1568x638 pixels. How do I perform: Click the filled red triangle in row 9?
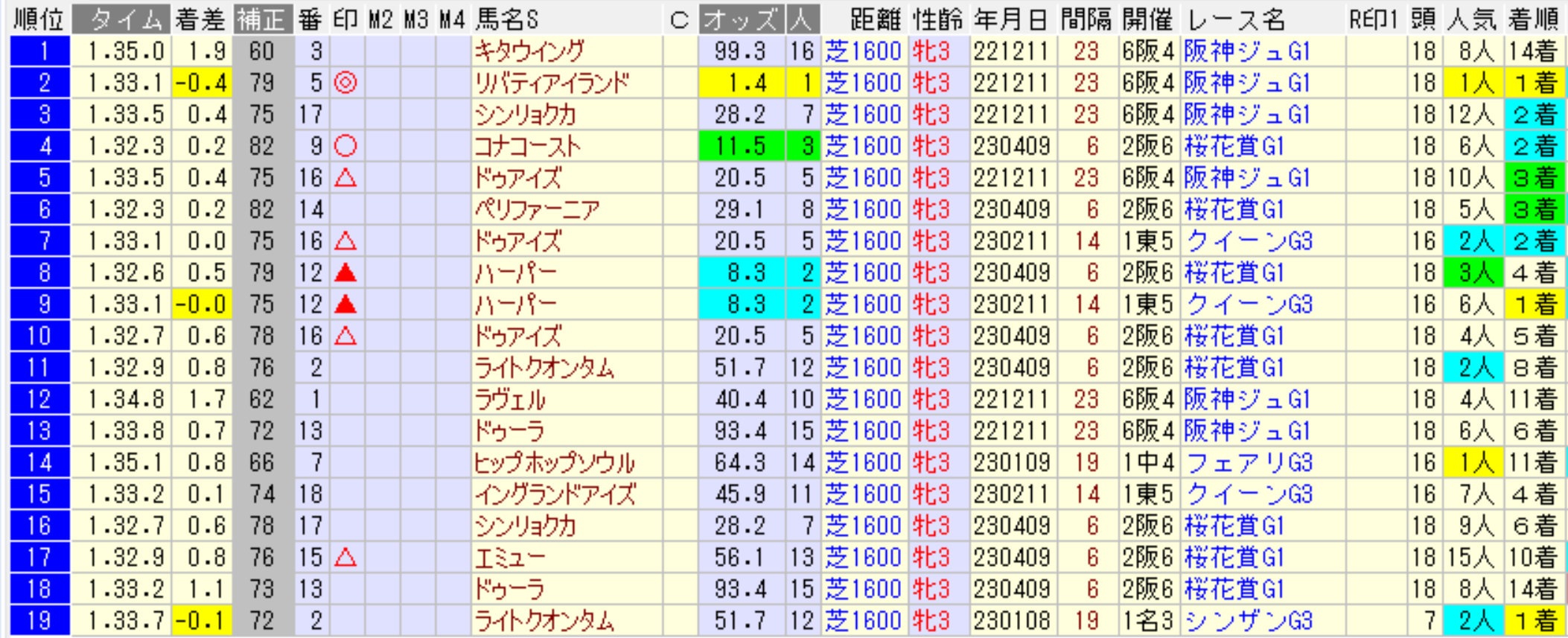click(x=345, y=304)
